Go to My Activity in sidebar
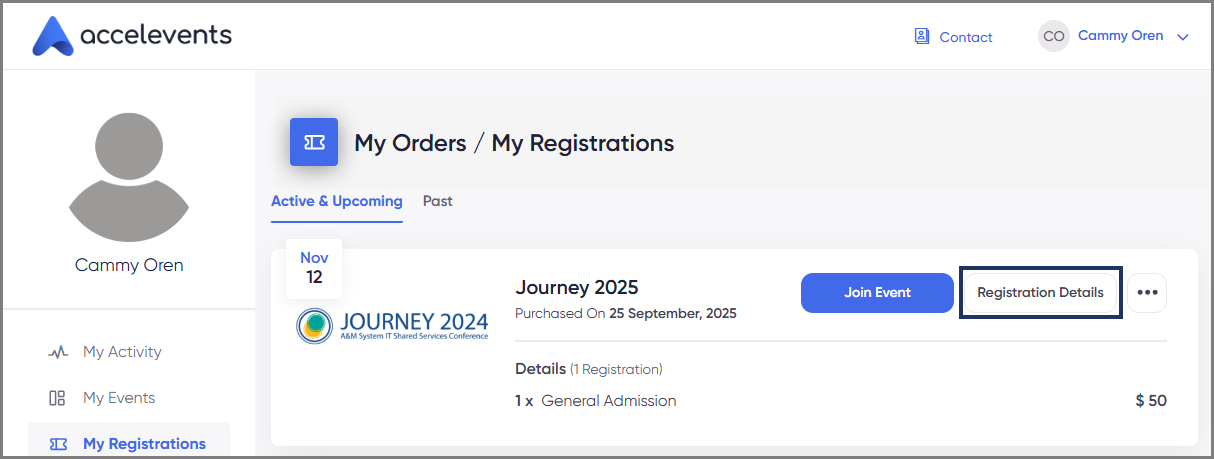The image size is (1214, 459). point(122,352)
